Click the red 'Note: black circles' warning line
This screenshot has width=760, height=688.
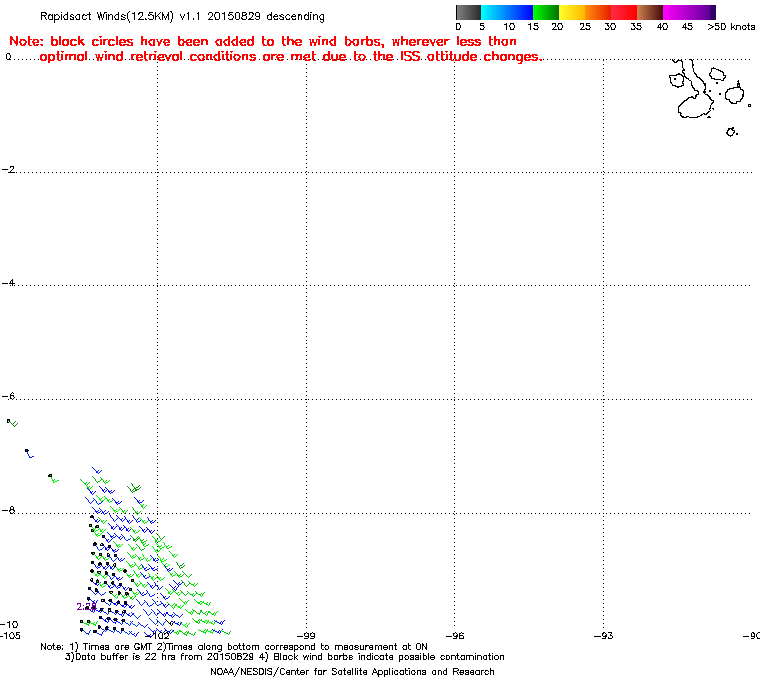tap(263, 41)
